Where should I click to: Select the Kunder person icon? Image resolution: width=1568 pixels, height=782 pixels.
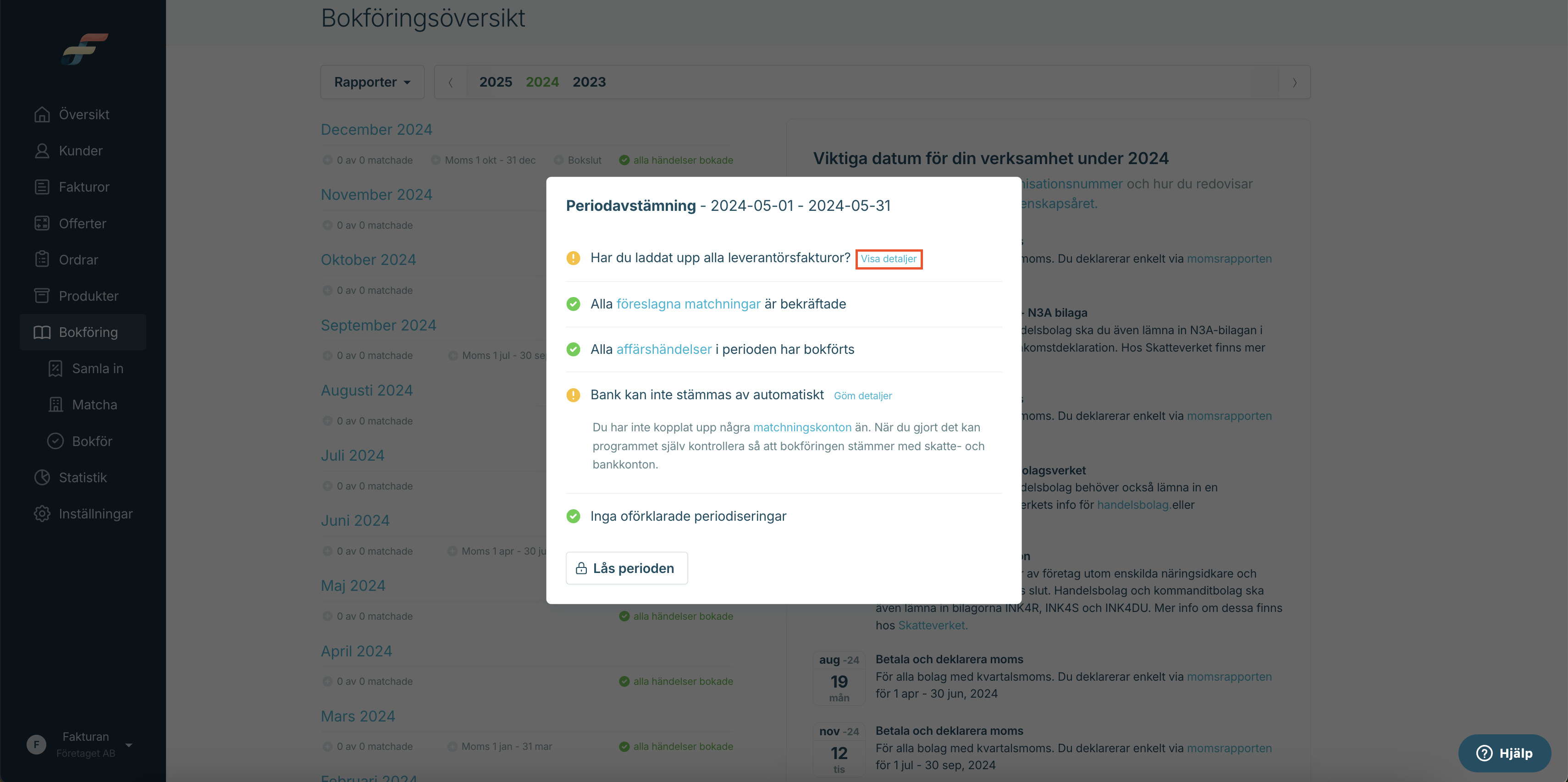tap(42, 151)
